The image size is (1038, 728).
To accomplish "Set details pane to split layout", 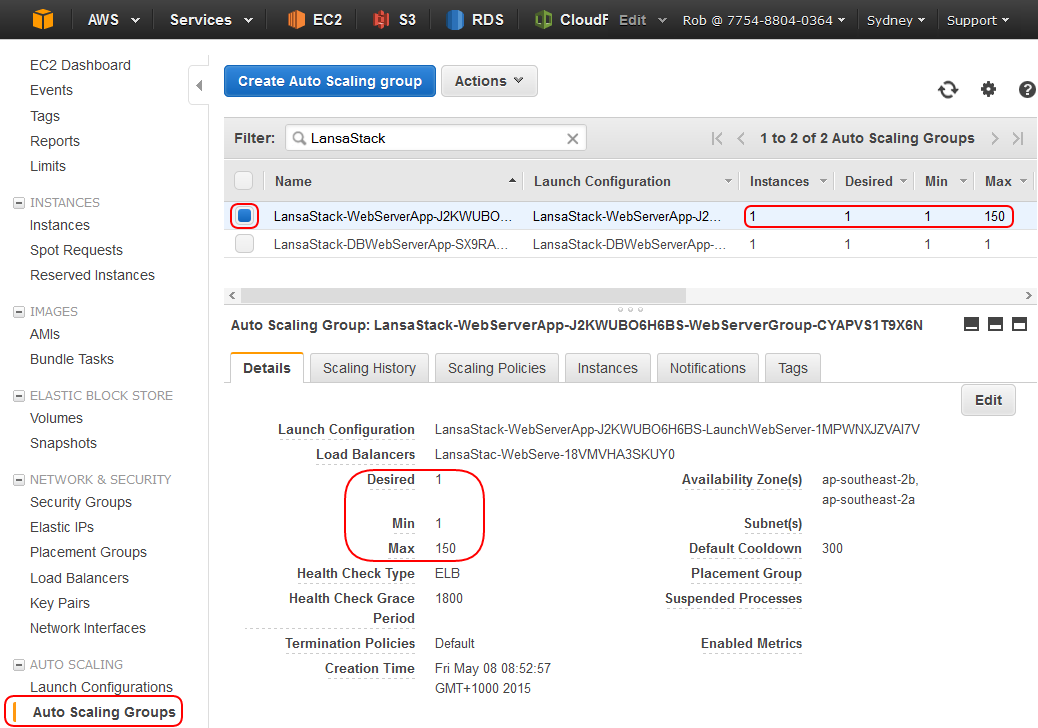I will [995, 324].
